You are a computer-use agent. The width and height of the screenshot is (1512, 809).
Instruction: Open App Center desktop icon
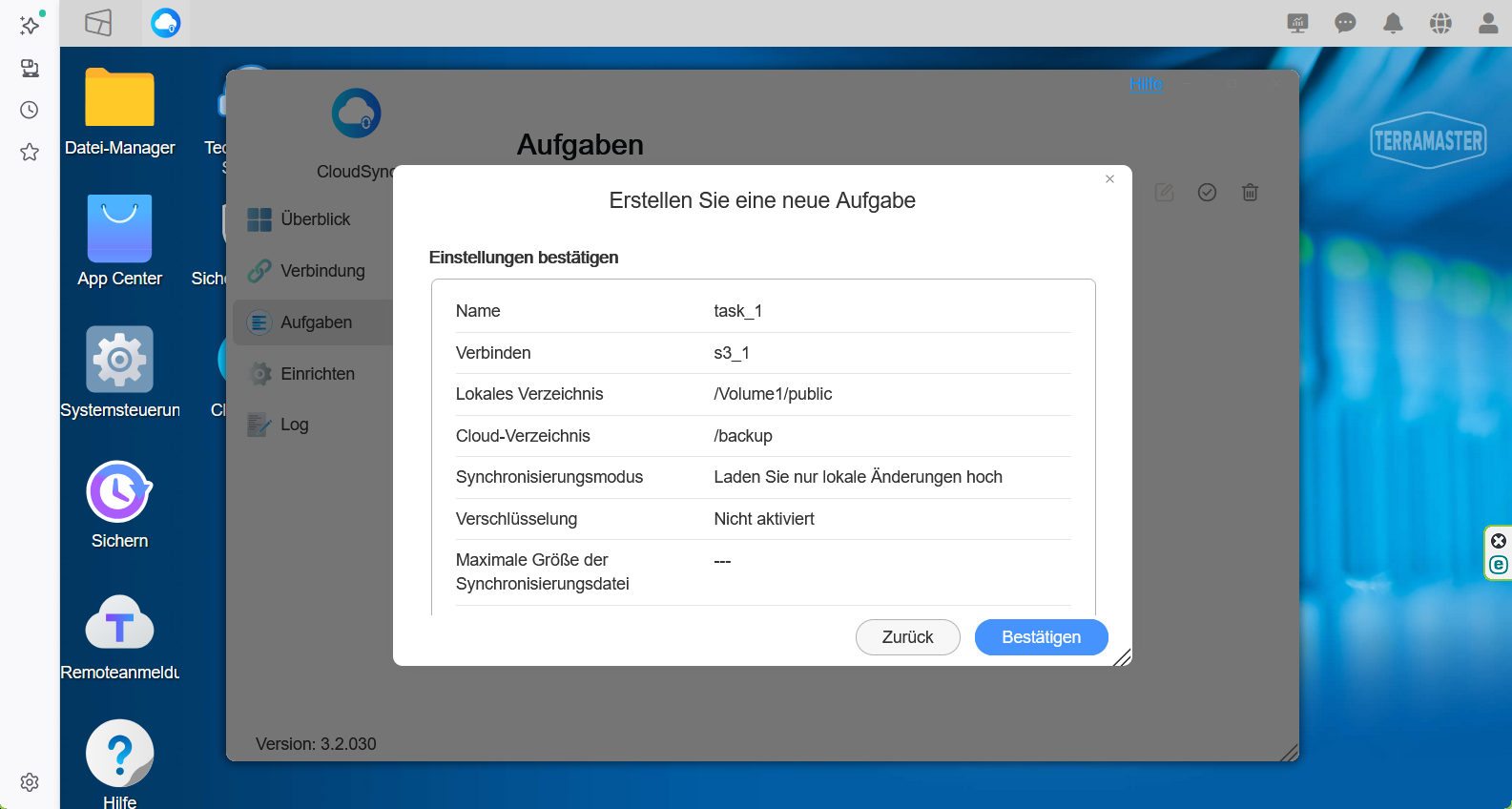(x=119, y=241)
